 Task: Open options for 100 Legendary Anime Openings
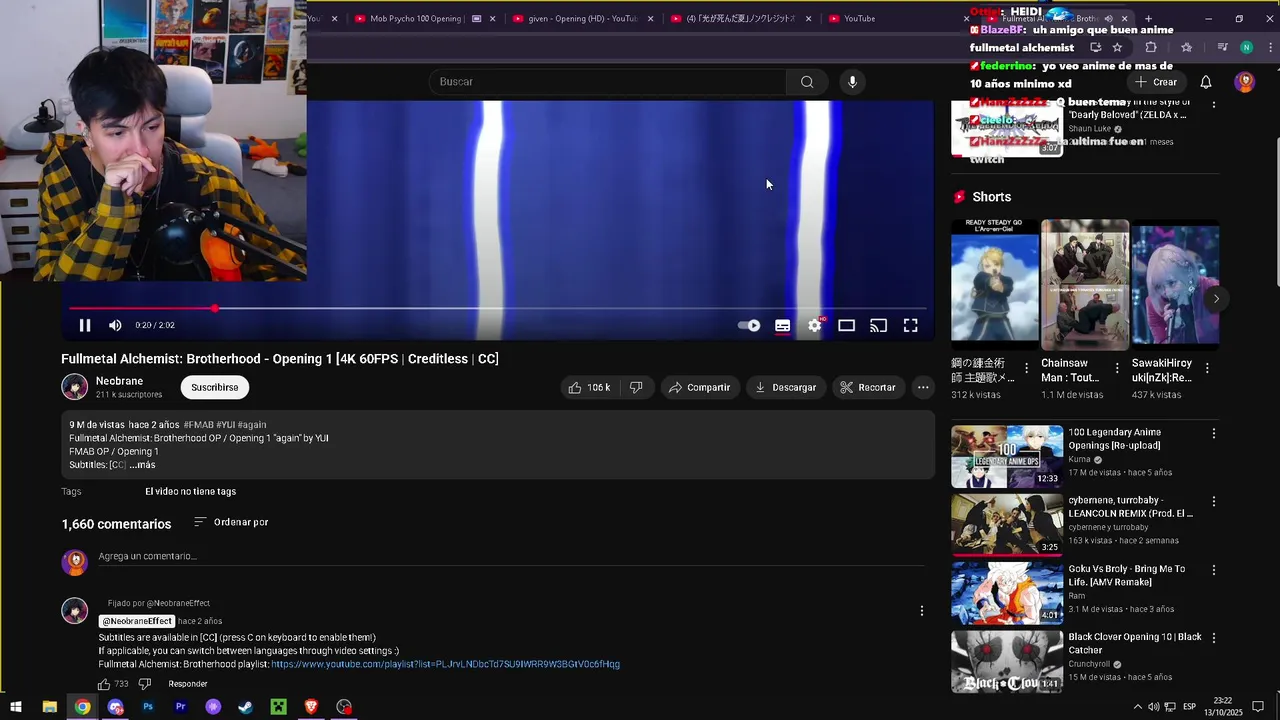1214,434
